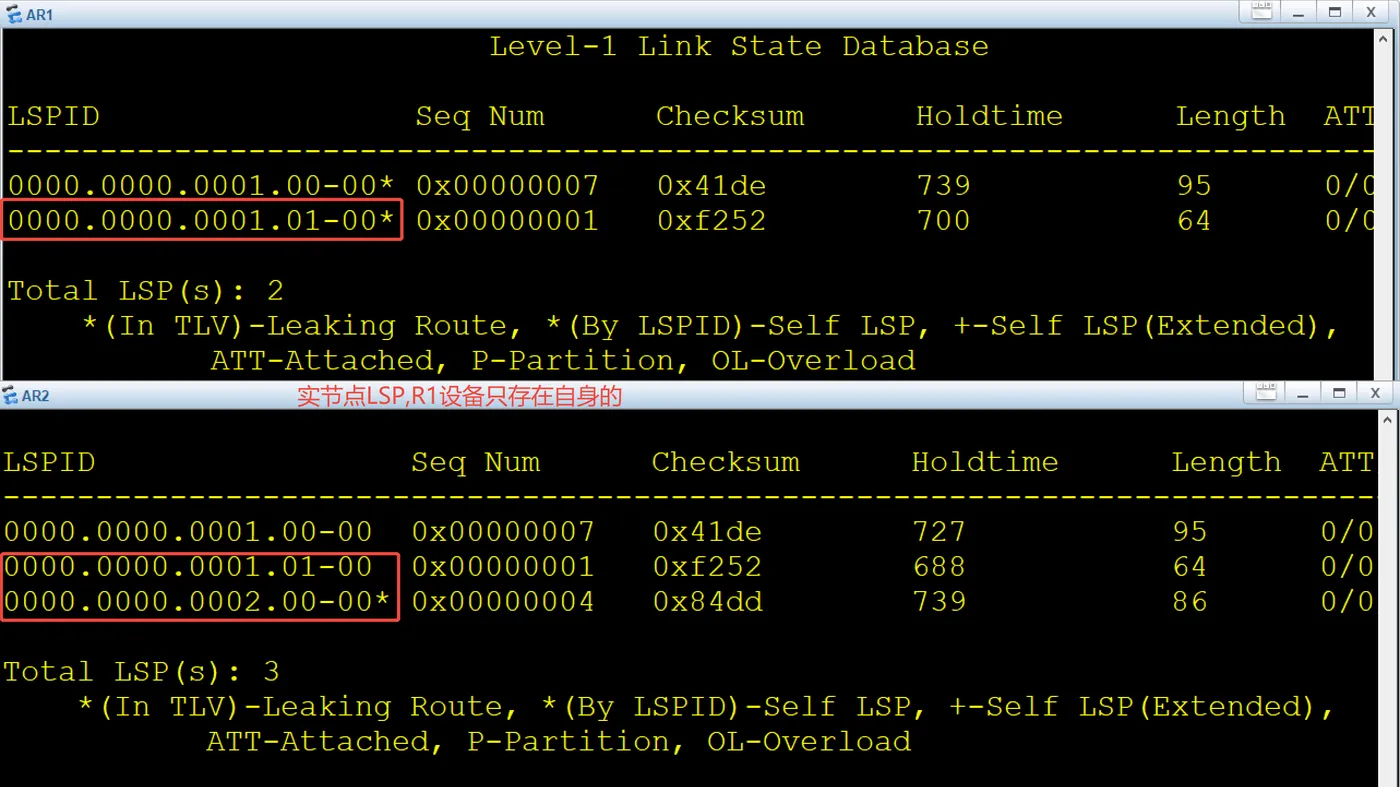Click checksum 0x84dd in AR2

coord(707,602)
